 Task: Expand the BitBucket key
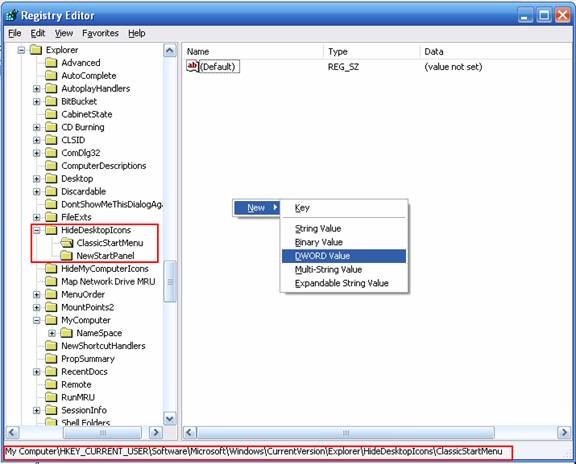37,102
